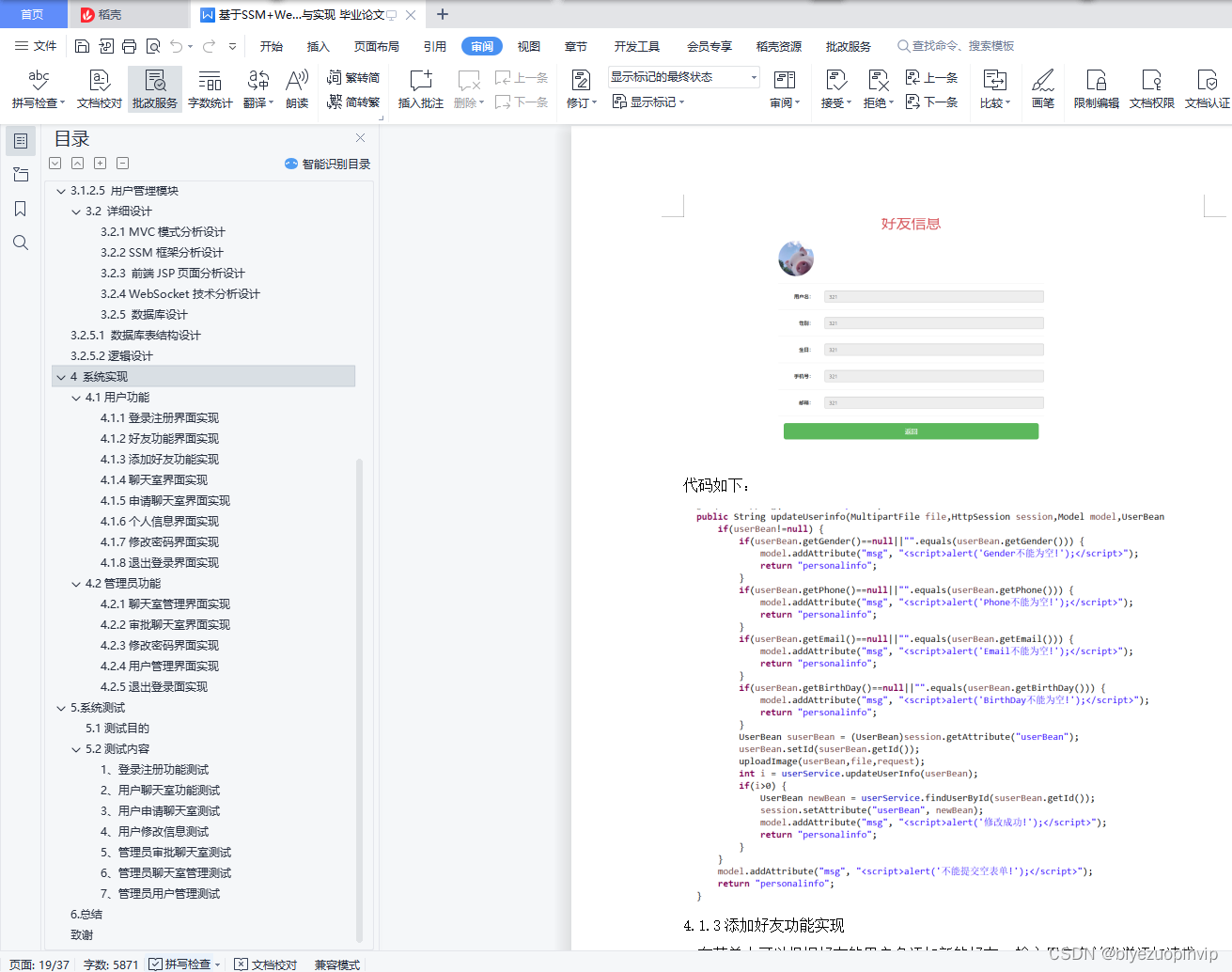
Task: Click the save icon in quick toolbar
Action: (82, 46)
